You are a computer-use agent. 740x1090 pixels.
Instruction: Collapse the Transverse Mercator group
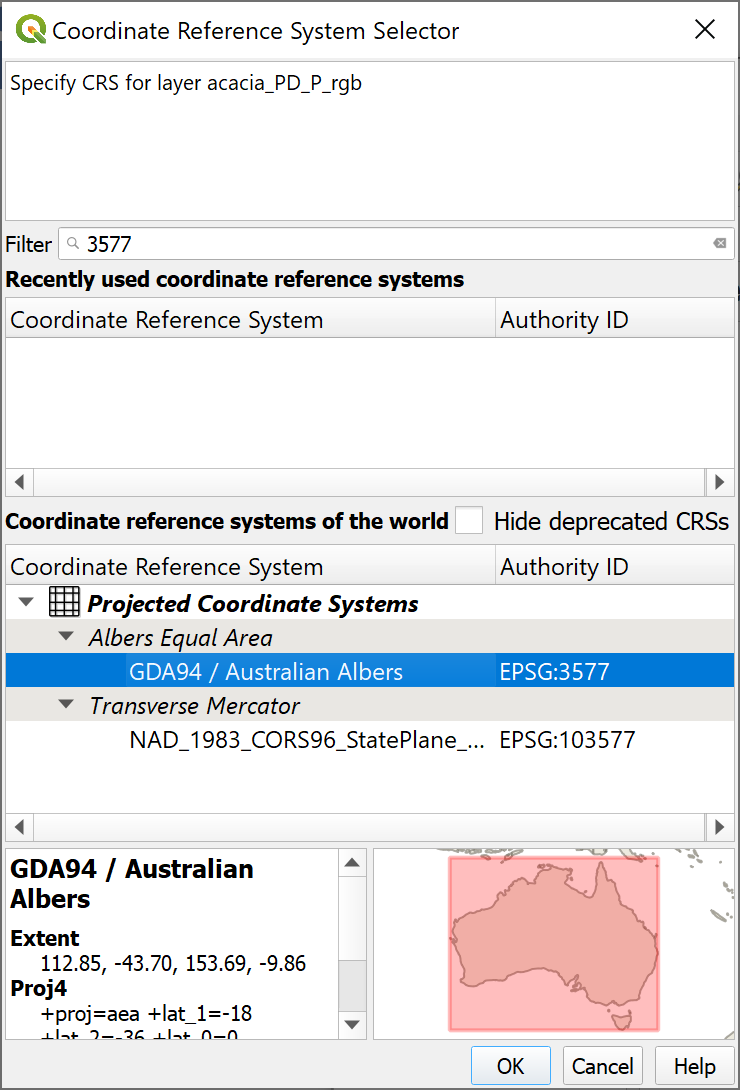click(x=65, y=705)
